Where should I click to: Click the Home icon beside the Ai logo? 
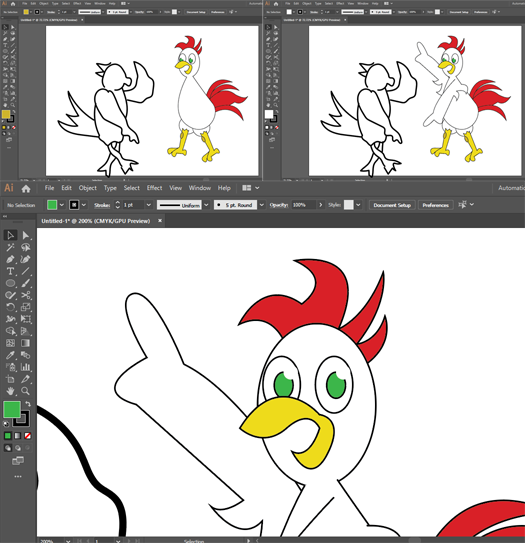(26, 189)
